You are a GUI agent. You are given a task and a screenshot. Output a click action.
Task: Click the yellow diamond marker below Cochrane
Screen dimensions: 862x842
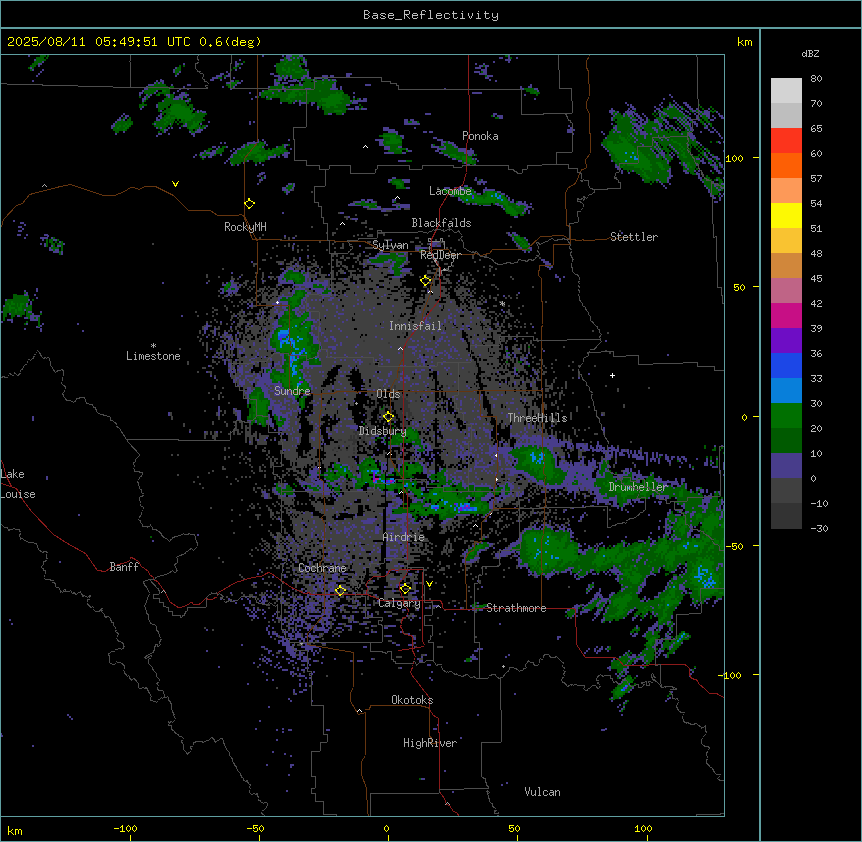[x=340, y=590]
